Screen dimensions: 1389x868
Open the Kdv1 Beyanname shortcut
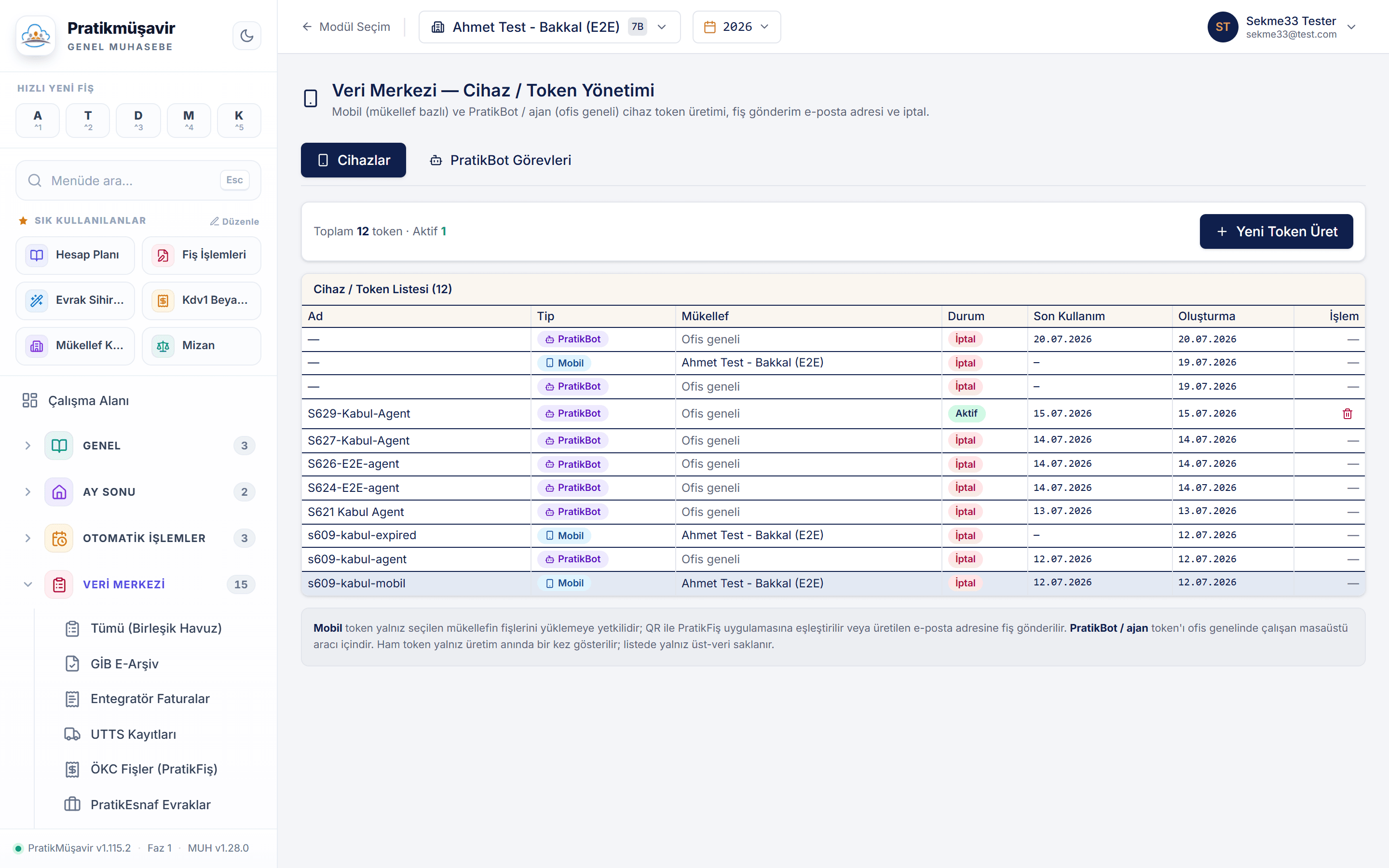[202, 300]
